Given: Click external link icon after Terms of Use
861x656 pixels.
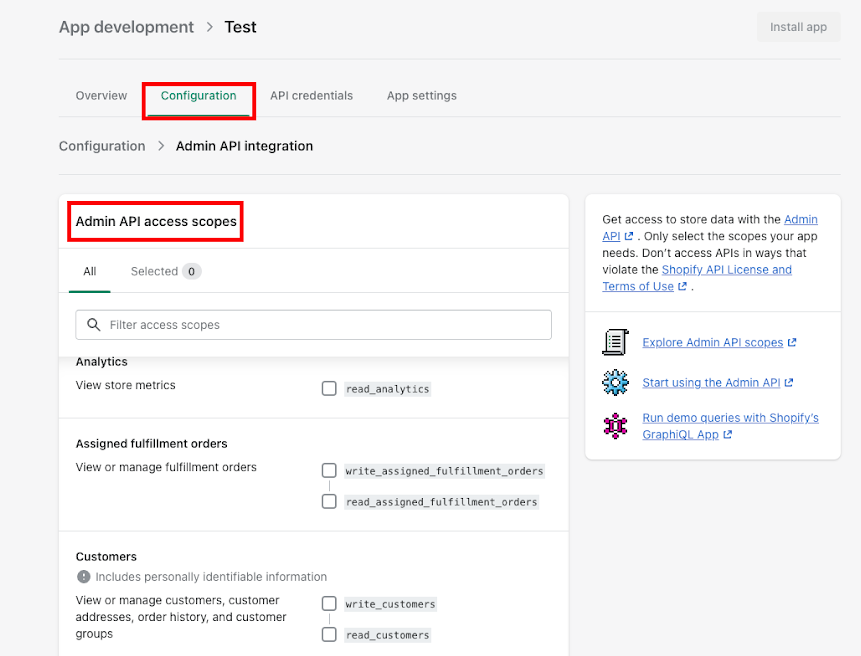Looking at the screenshot, I should (x=683, y=286).
